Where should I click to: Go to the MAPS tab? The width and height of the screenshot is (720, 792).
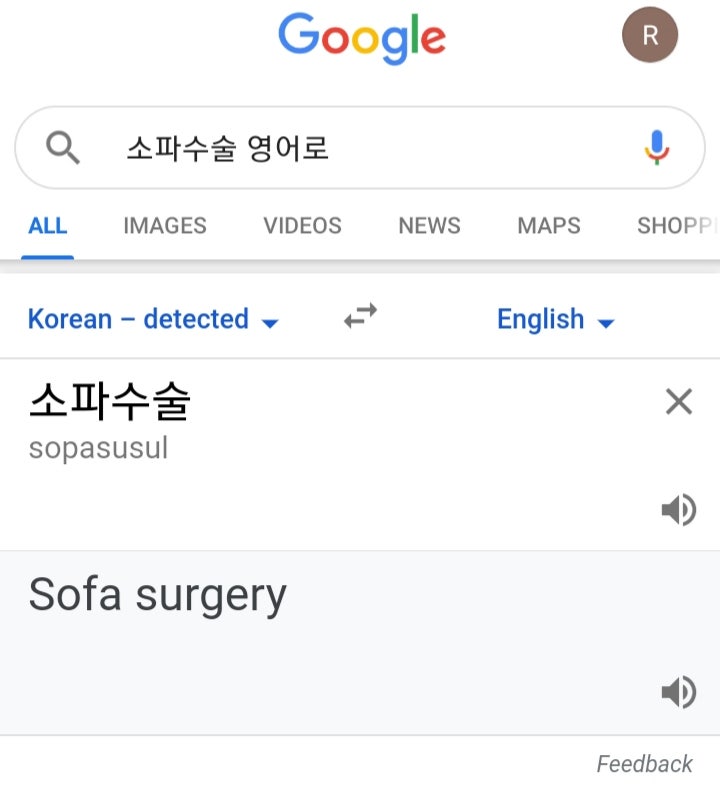[549, 226]
